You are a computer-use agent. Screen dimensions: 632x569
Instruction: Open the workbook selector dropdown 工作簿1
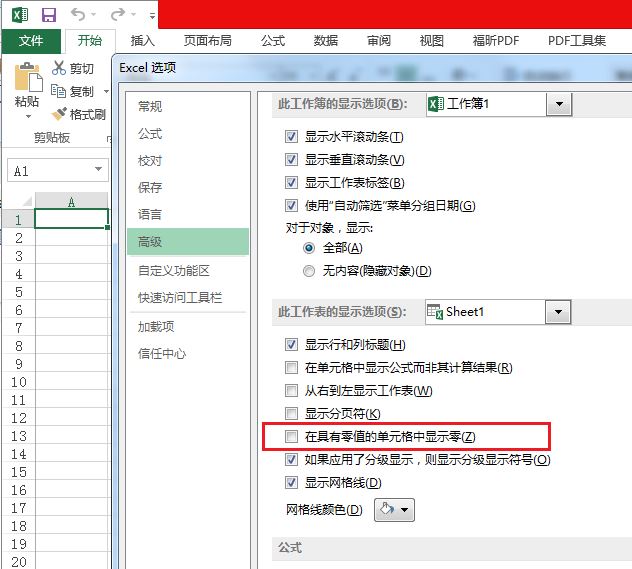pyautogui.click(x=559, y=104)
